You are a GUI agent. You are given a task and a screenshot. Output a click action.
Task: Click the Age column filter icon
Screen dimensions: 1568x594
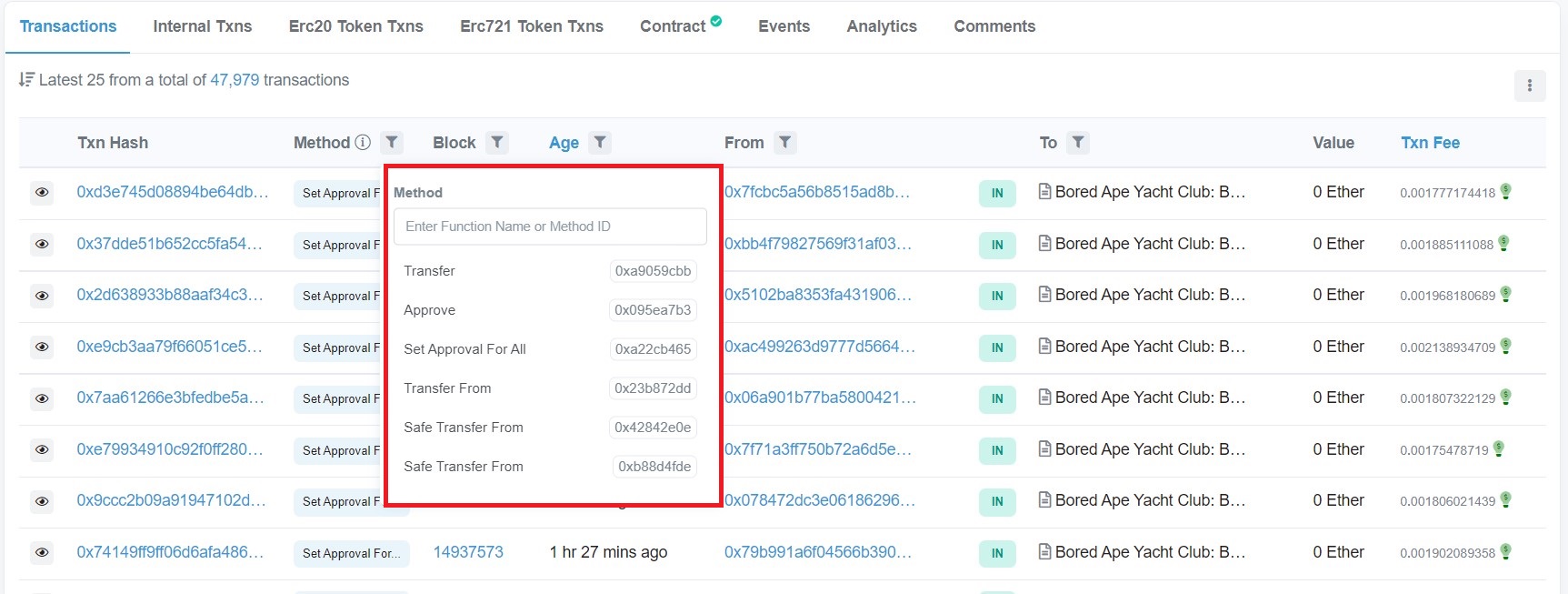click(x=600, y=143)
